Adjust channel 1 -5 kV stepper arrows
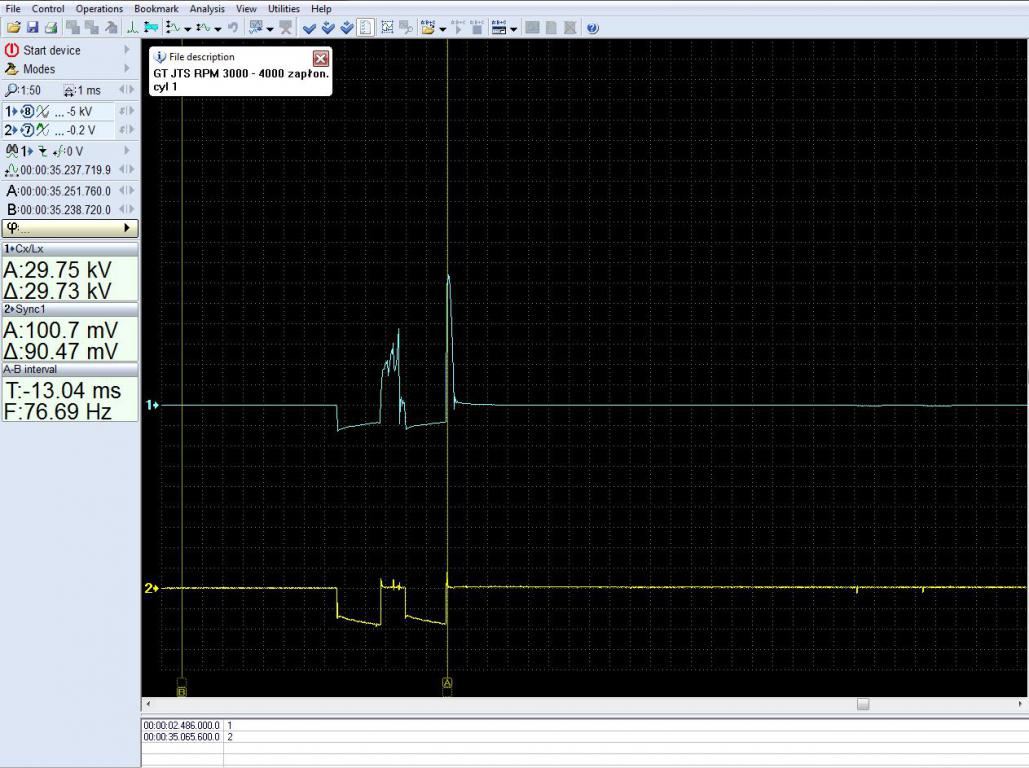Image resolution: width=1029 pixels, height=768 pixels. [127, 112]
